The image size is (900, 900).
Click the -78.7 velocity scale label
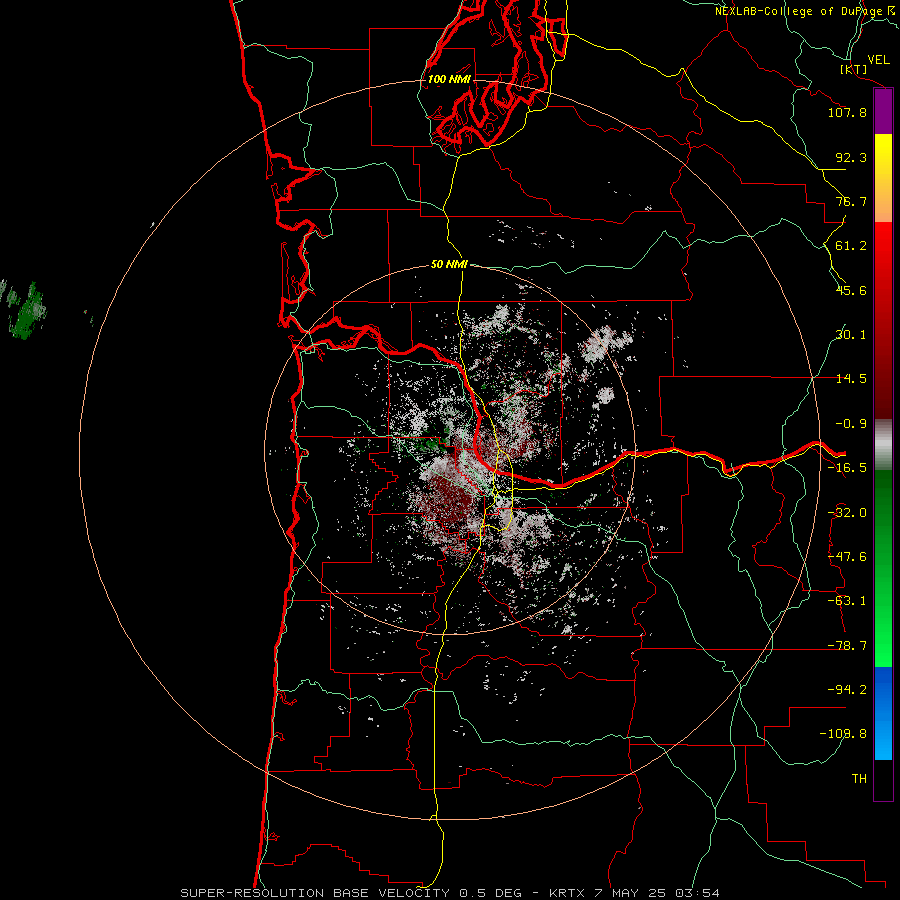coord(847,646)
